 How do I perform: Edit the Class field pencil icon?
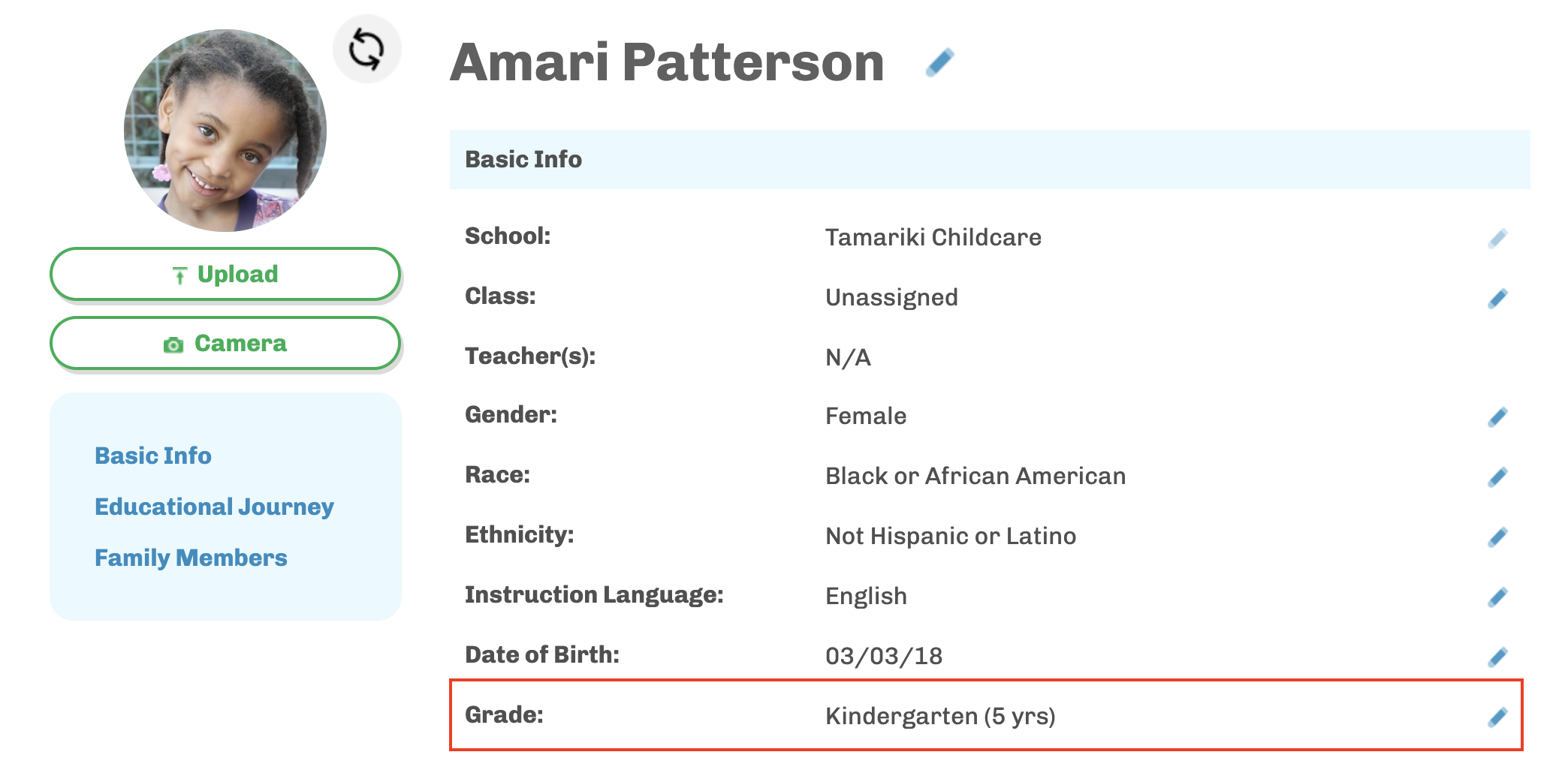click(x=1497, y=299)
